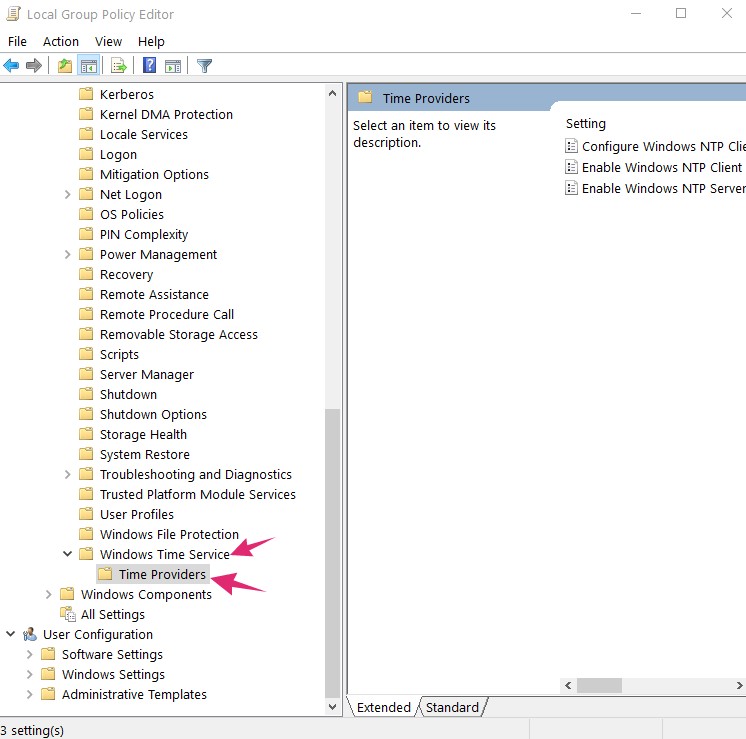Select User Profiles folder
The width and height of the screenshot is (746, 739).
[137, 514]
